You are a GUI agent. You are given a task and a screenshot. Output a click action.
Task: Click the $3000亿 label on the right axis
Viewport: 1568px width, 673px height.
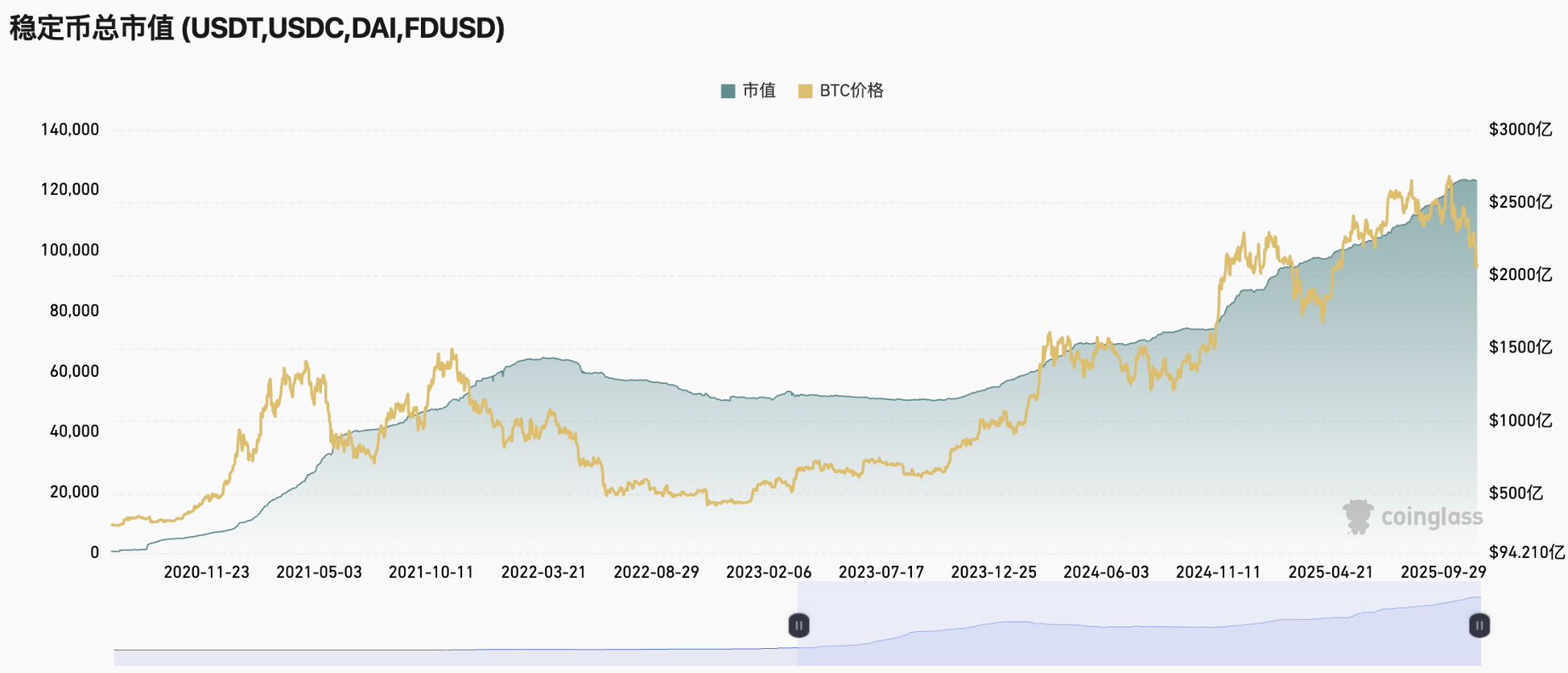pos(1520,130)
